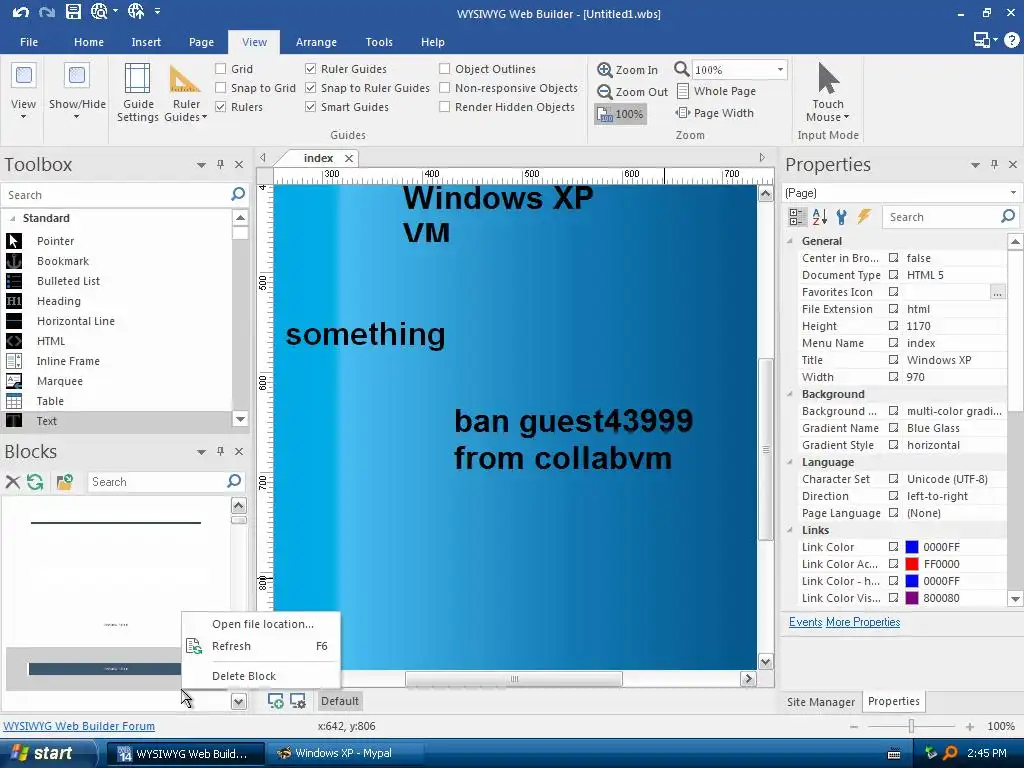Enable the Snap to Grid checkbox
Screen dimensions: 1024x768
pos(221,88)
